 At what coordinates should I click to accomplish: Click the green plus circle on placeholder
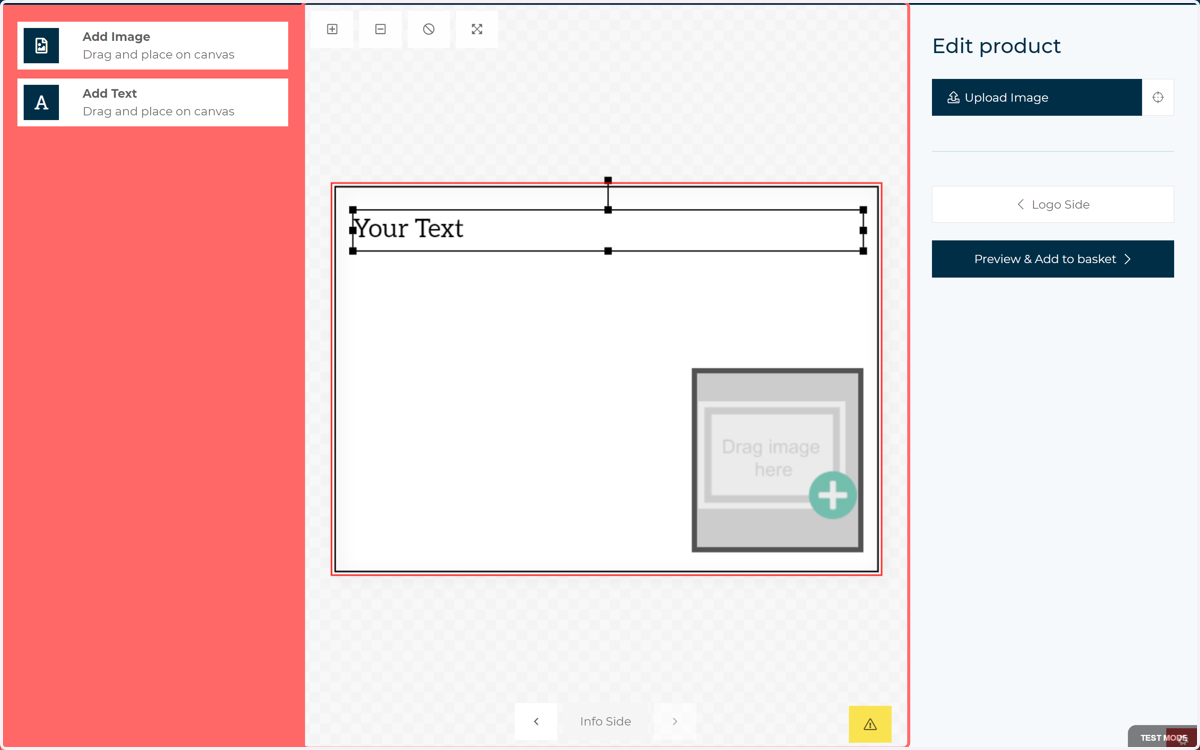coord(832,495)
